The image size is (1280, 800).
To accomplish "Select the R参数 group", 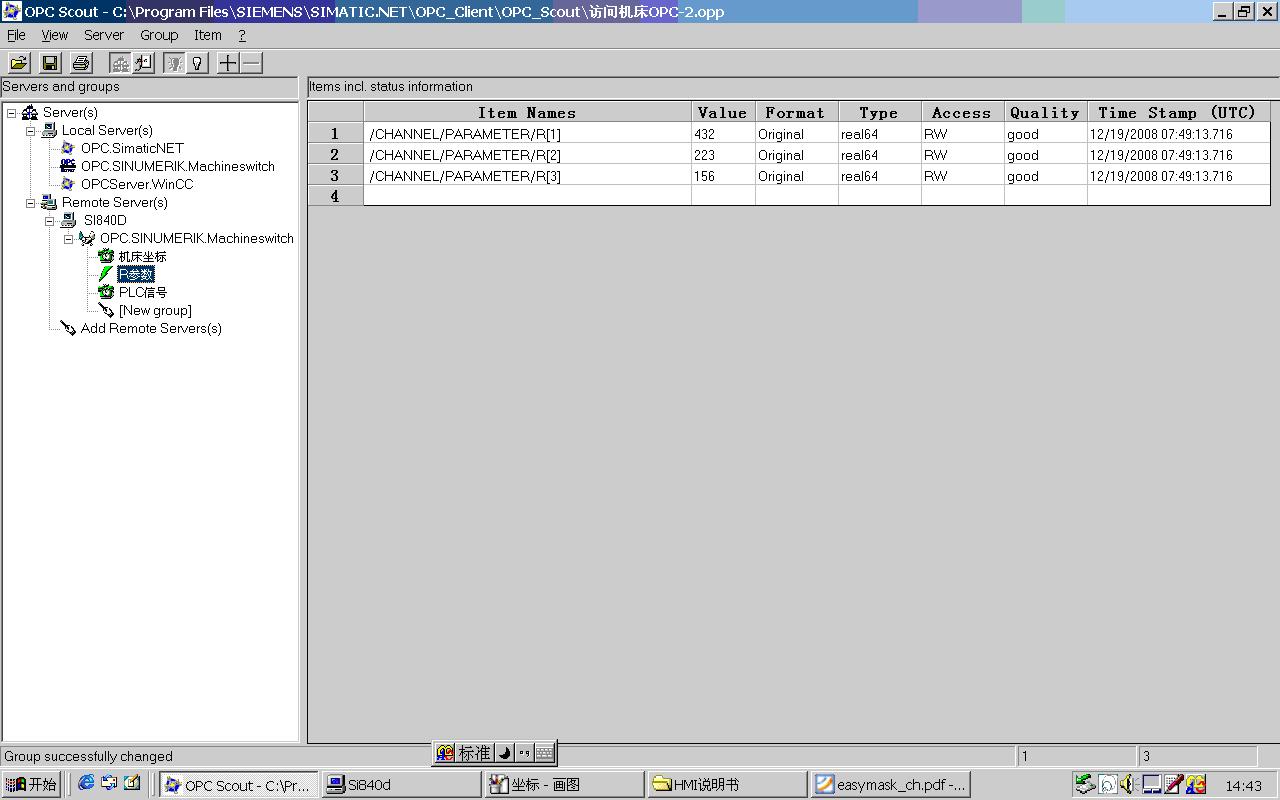I will [136, 275].
